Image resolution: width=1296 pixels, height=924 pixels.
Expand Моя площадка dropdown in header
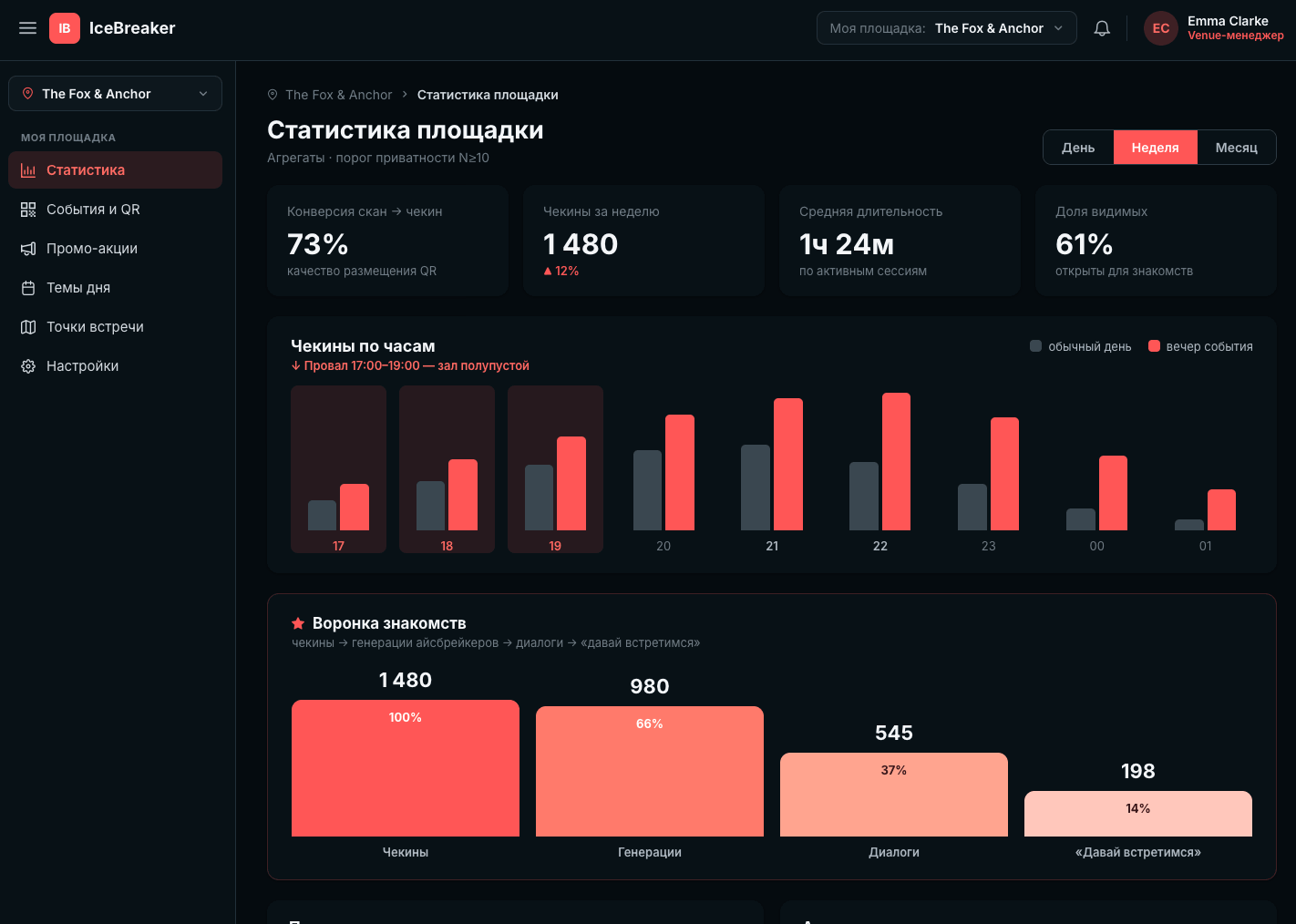pos(947,28)
